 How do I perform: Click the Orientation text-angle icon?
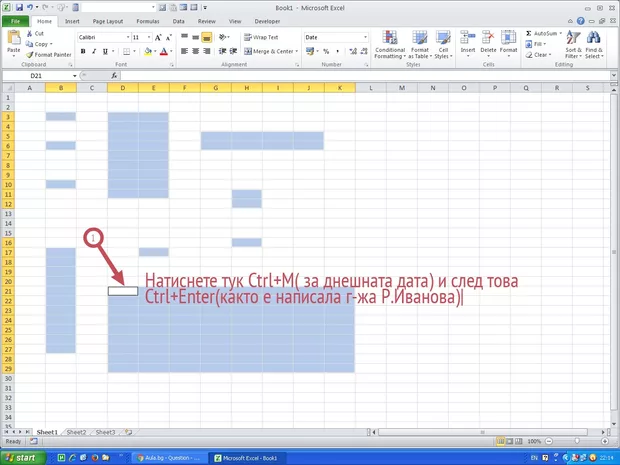click(x=223, y=37)
